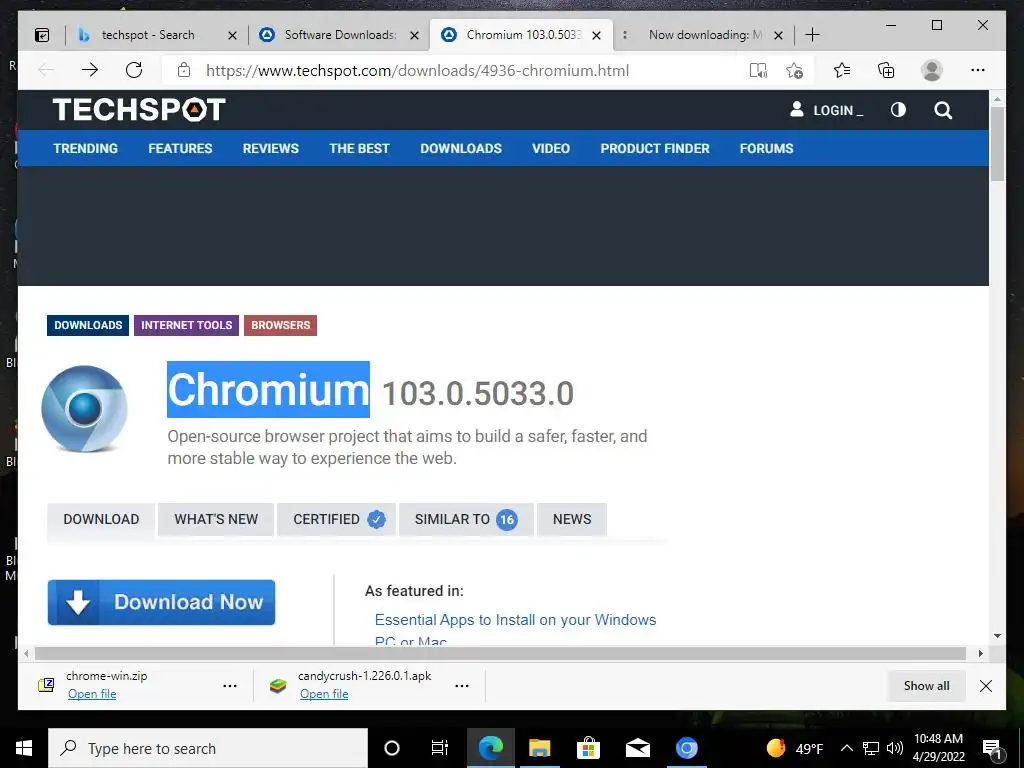
Task: Click the taskbar search box
Action: [x=208, y=748]
